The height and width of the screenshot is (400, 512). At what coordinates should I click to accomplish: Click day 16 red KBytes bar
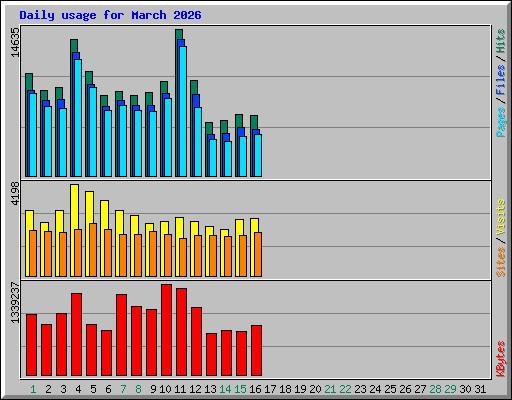(x=256, y=351)
